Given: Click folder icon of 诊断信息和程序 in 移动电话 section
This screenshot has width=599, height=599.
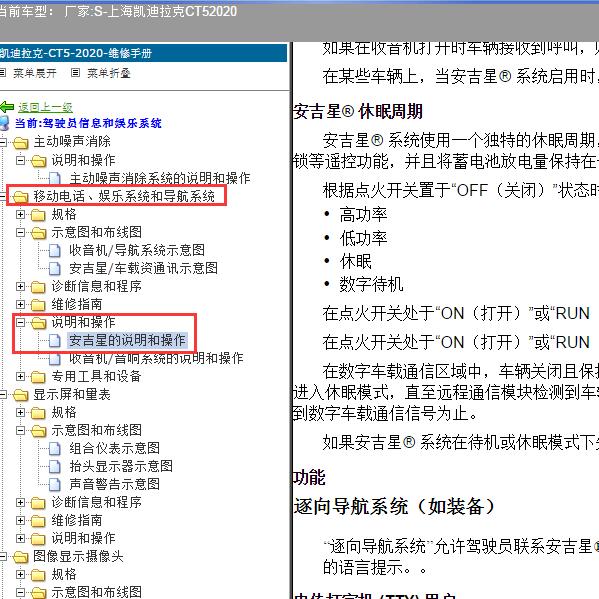Looking at the screenshot, I should tap(38, 287).
